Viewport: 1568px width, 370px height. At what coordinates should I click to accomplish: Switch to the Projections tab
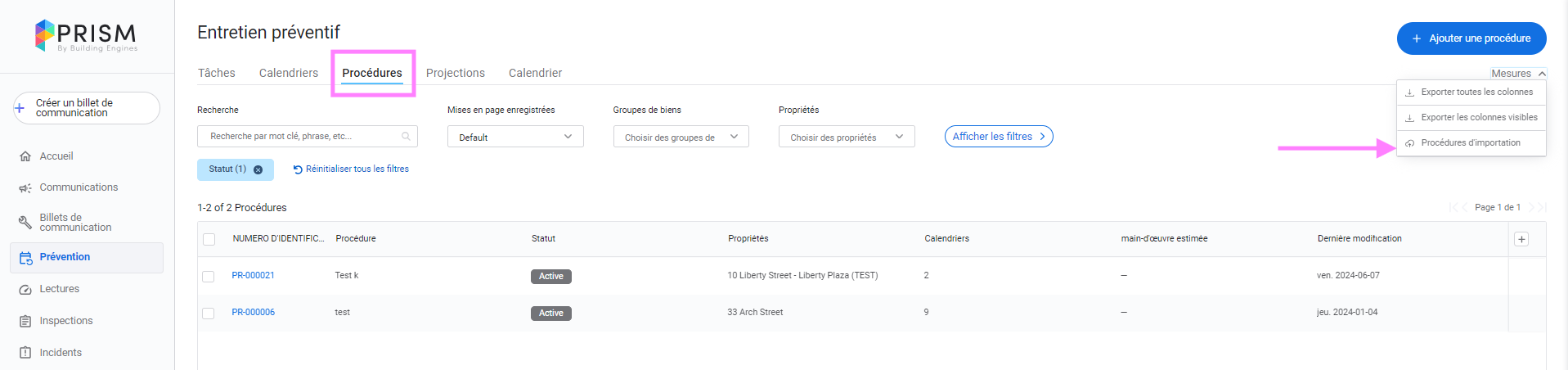[456, 73]
